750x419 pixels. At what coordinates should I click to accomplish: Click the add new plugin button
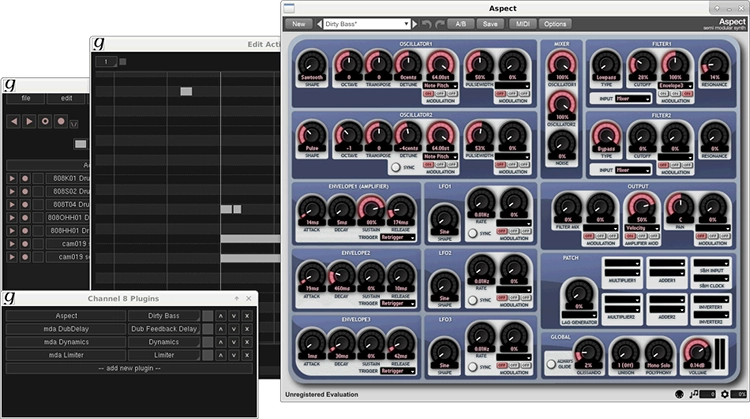129,368
